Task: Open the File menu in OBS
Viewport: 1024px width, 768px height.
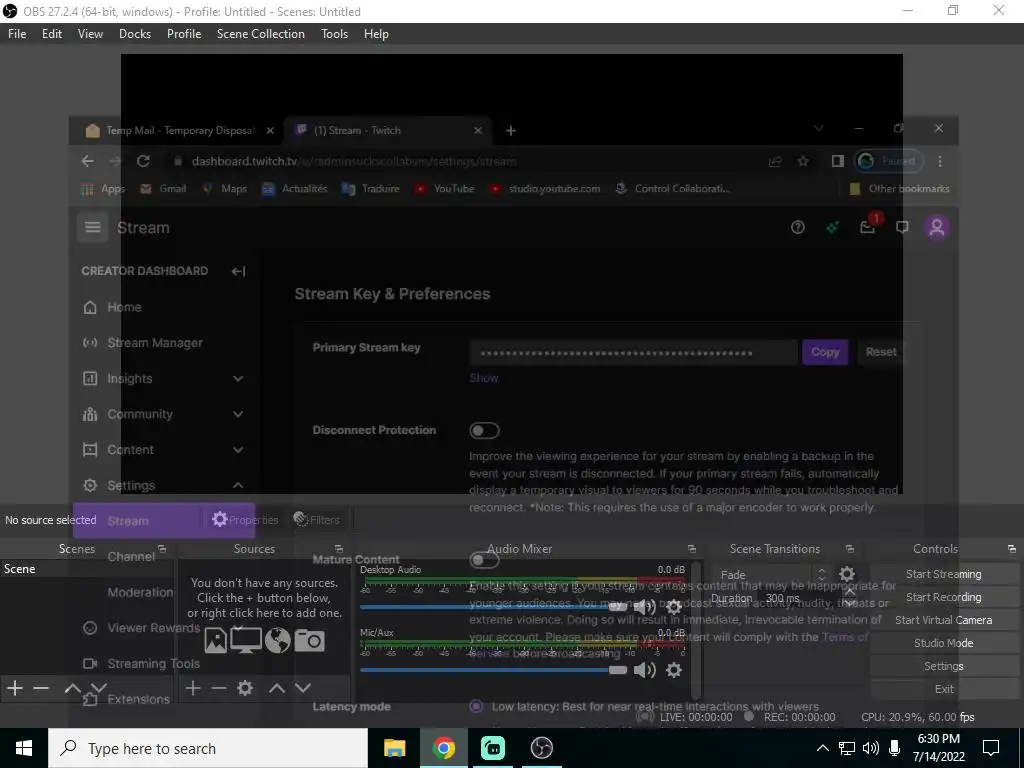Action: click(x=17, y=34)
